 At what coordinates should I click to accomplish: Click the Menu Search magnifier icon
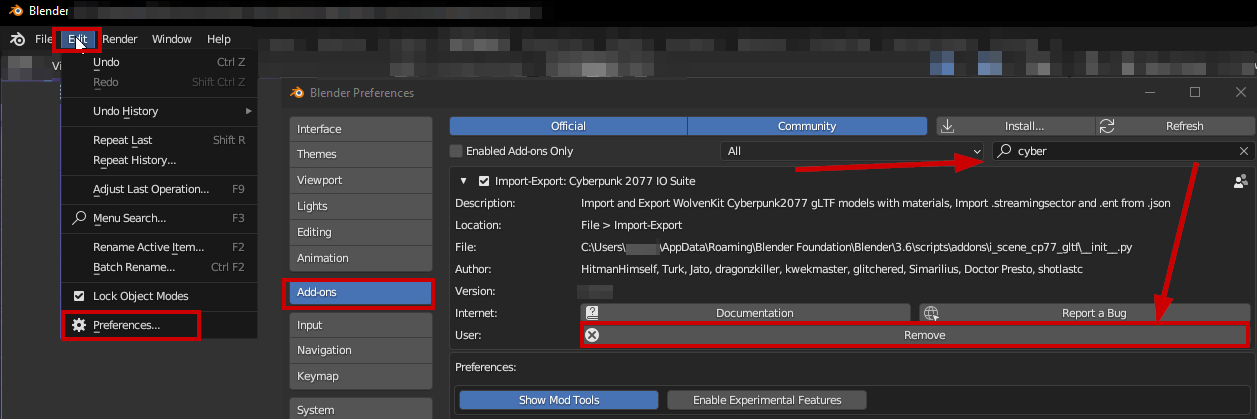tap(79, 218)
